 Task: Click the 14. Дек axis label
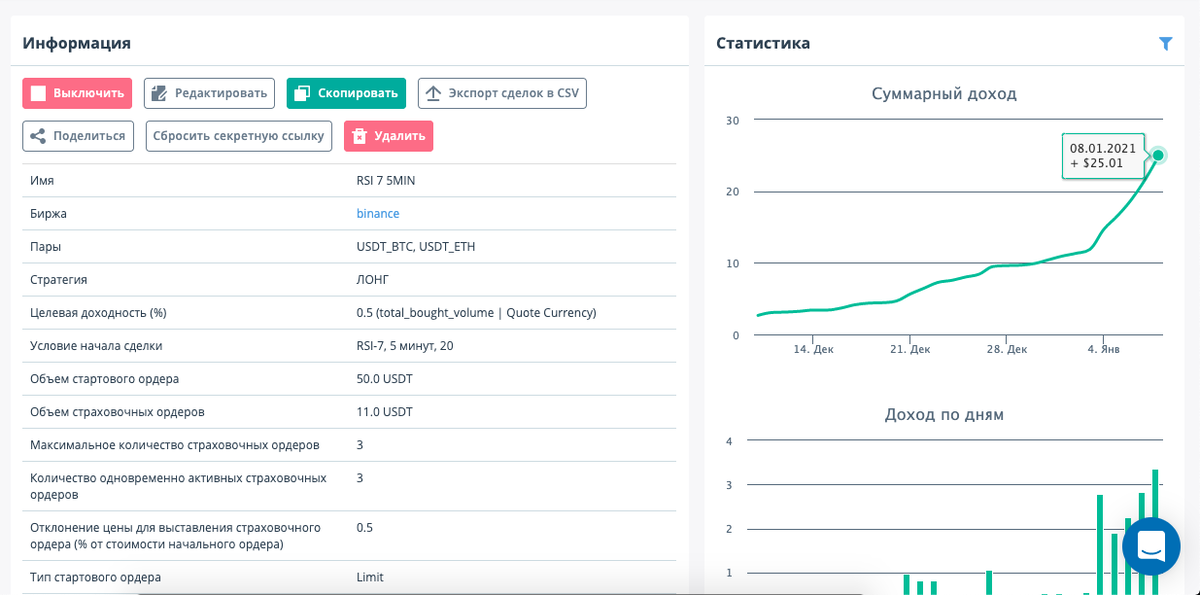(x=813, y=350)
